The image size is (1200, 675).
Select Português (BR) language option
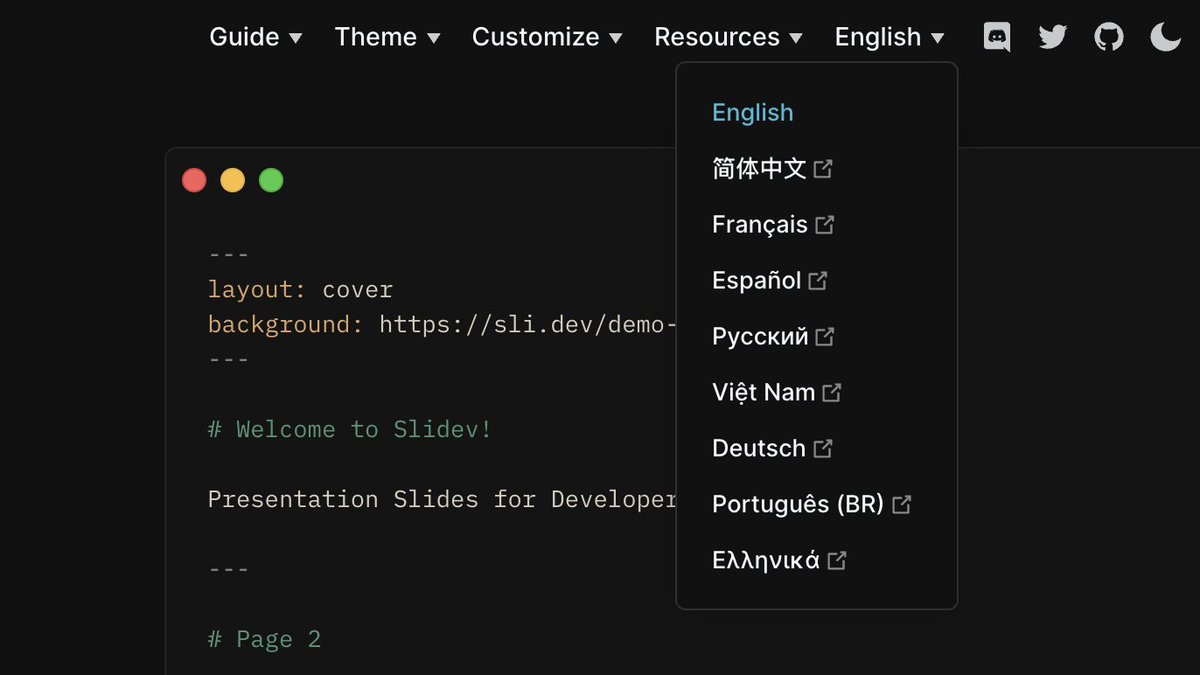pos(812,505)
